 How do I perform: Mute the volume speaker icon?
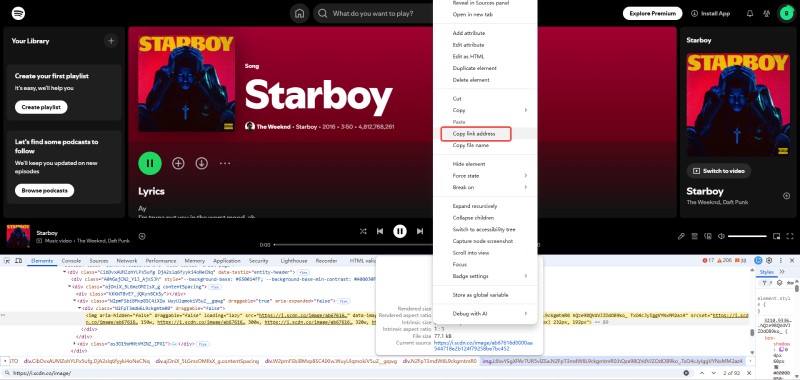tap(721, 236)
